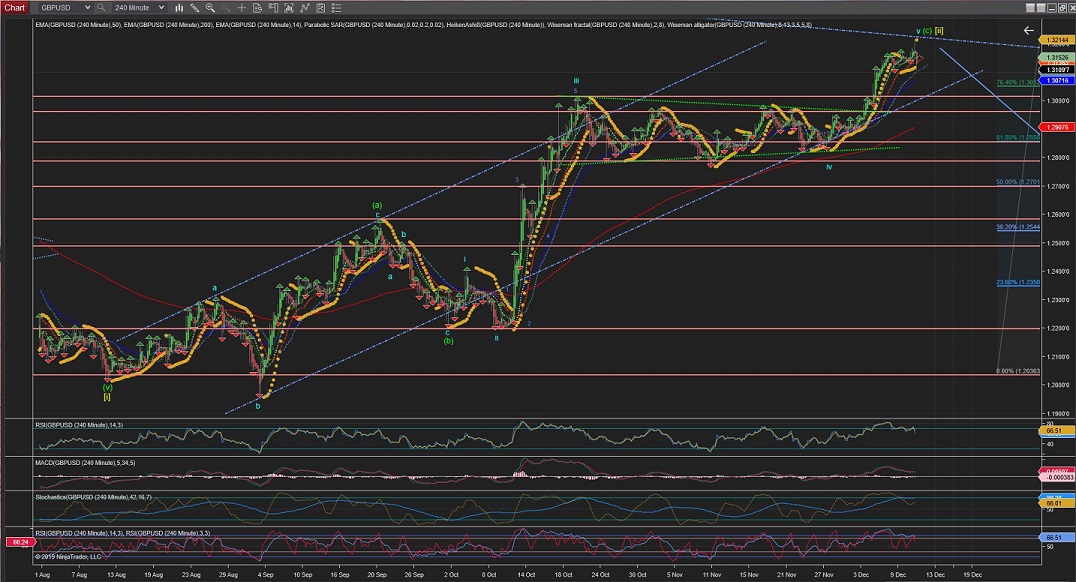Open the strategies toolbar icon
Viewport: 1076px width, 582px height.
[320, 8]
